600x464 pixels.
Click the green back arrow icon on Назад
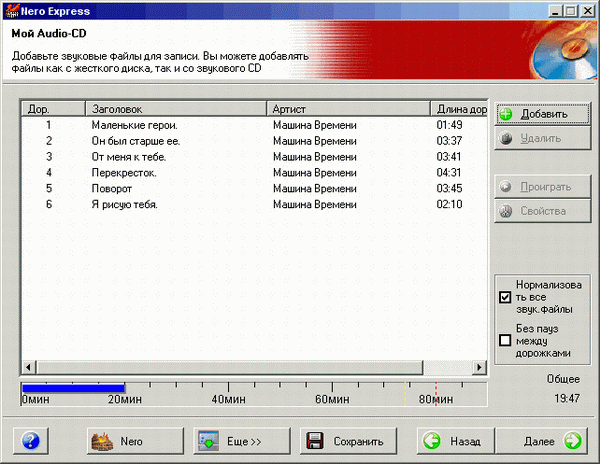[x=432, y=441]
